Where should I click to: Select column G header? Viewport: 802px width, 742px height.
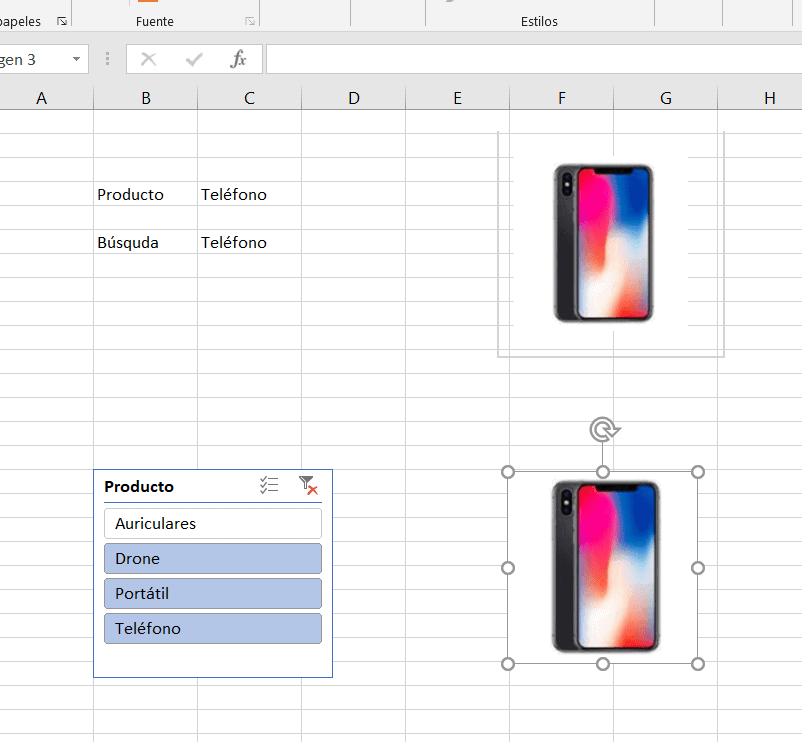click(x=665, y=98)
